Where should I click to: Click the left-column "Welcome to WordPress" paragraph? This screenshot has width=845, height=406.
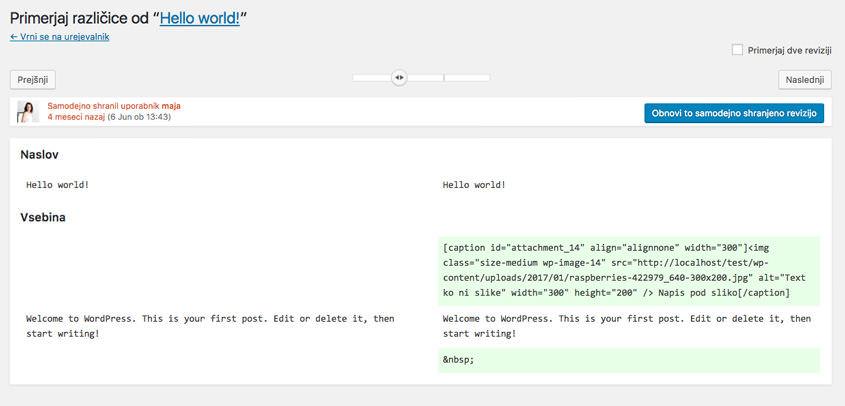(x=210, y=326)
